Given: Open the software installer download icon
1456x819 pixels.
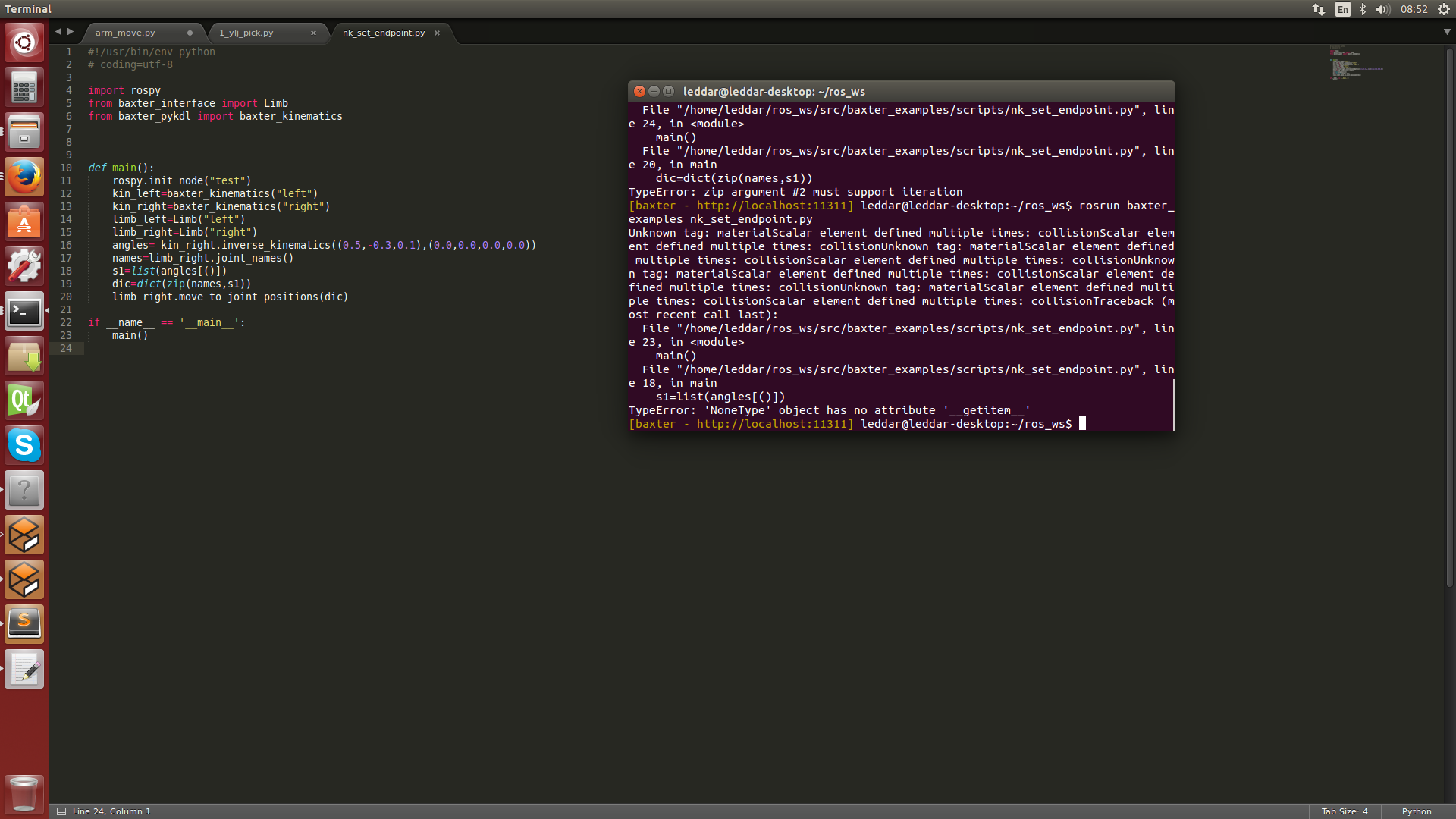Looking at the screenshot, I should point(24,356).
